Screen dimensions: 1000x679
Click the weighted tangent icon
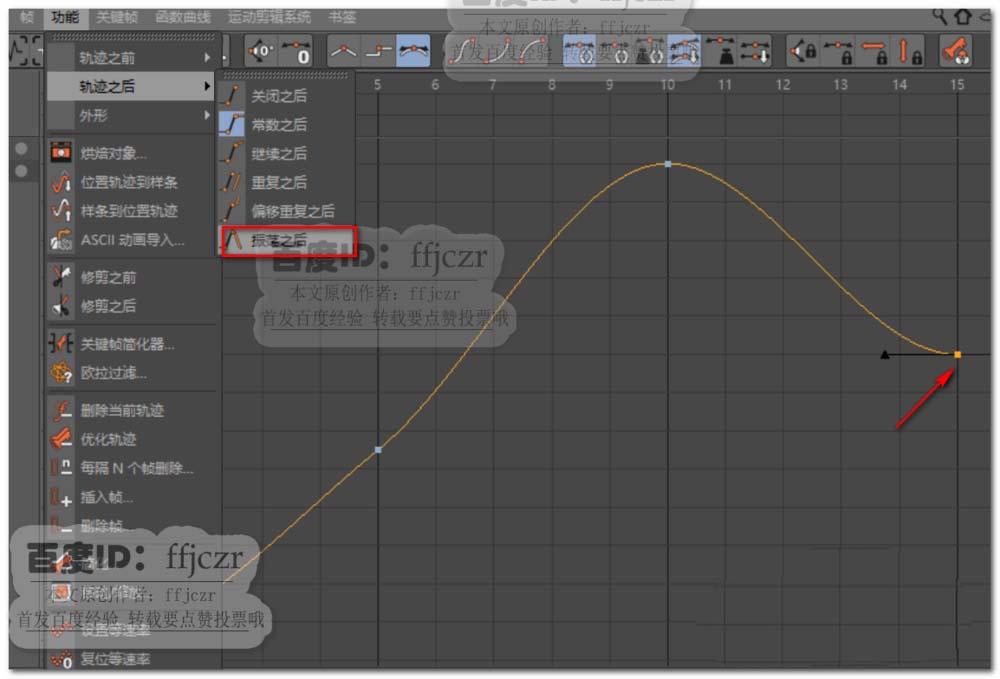721,51
